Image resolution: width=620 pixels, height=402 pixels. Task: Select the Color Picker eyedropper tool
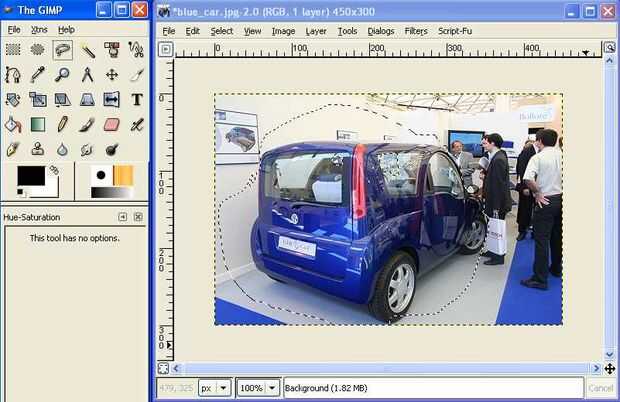pyautogui.click(x=38, y=75)
